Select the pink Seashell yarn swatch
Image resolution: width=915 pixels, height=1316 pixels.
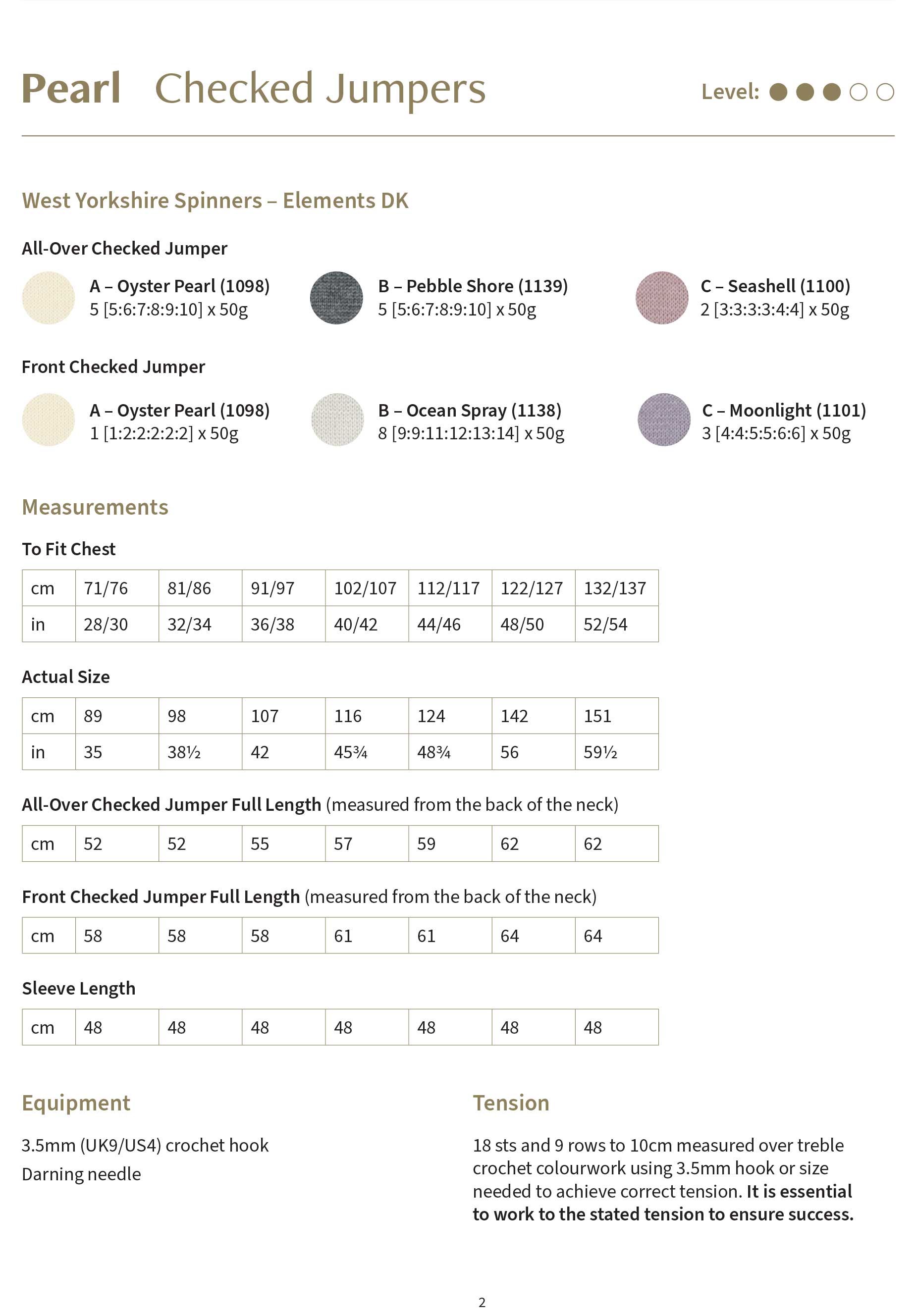pyautogui.click(x=661, y=298)
